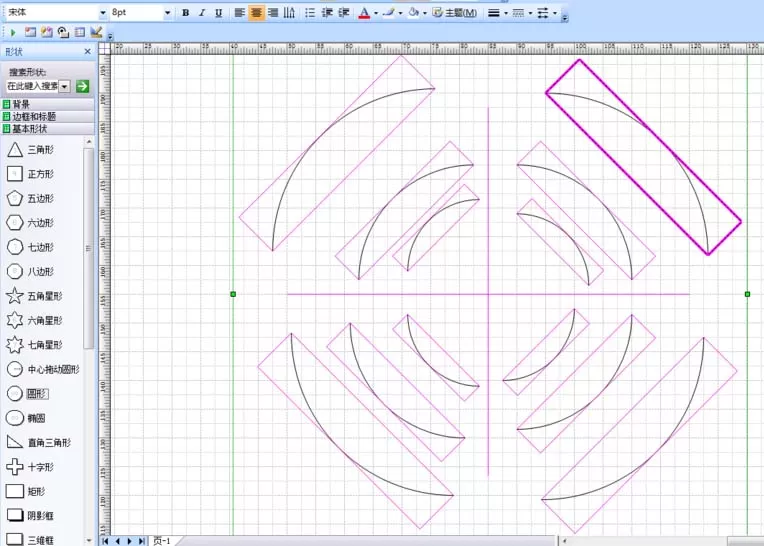
Task: Select the 椭圆 ellipse shape
Action: [x=26, y=418]
